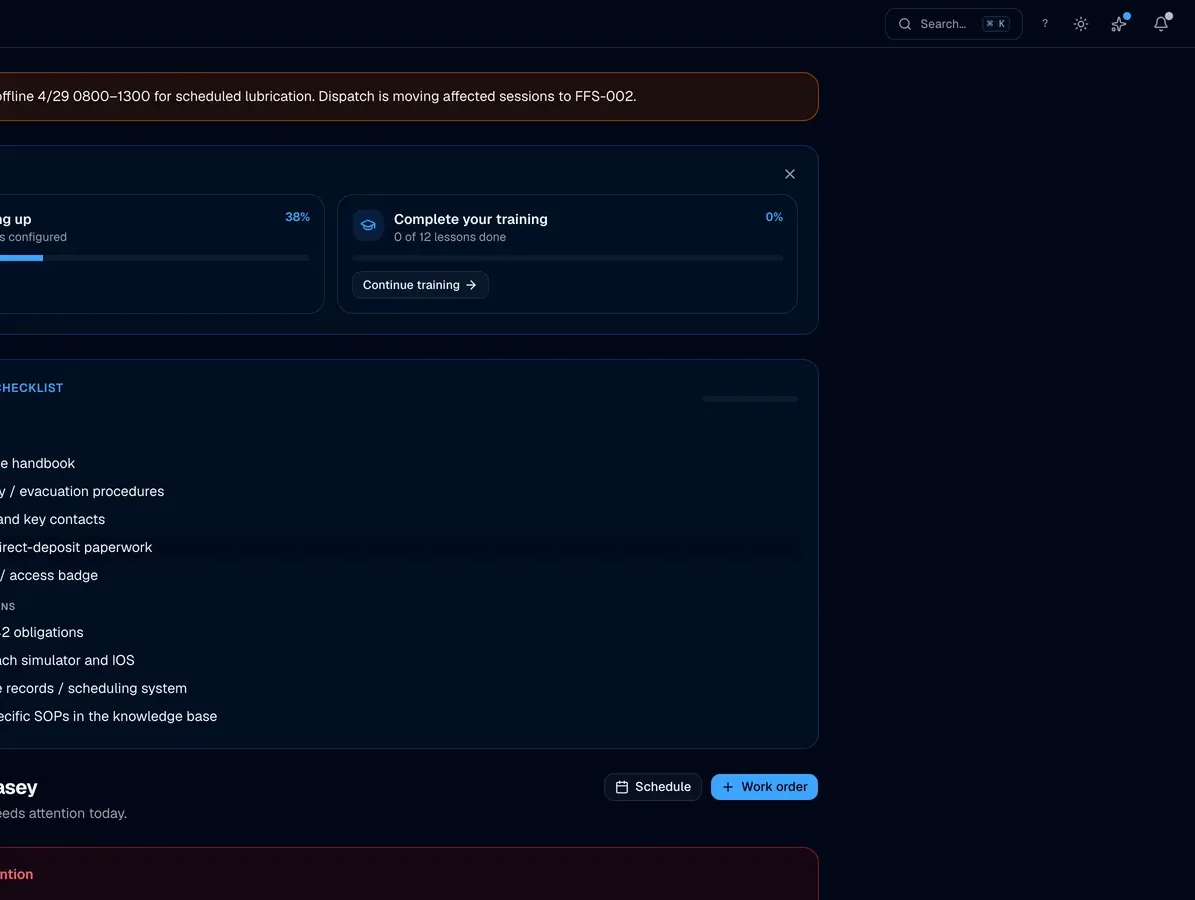The width and height of the screenshot is (1195, 900).
Task: Click the graduation cap training icon
Action: pyautogui.click(x=368, y=226)
